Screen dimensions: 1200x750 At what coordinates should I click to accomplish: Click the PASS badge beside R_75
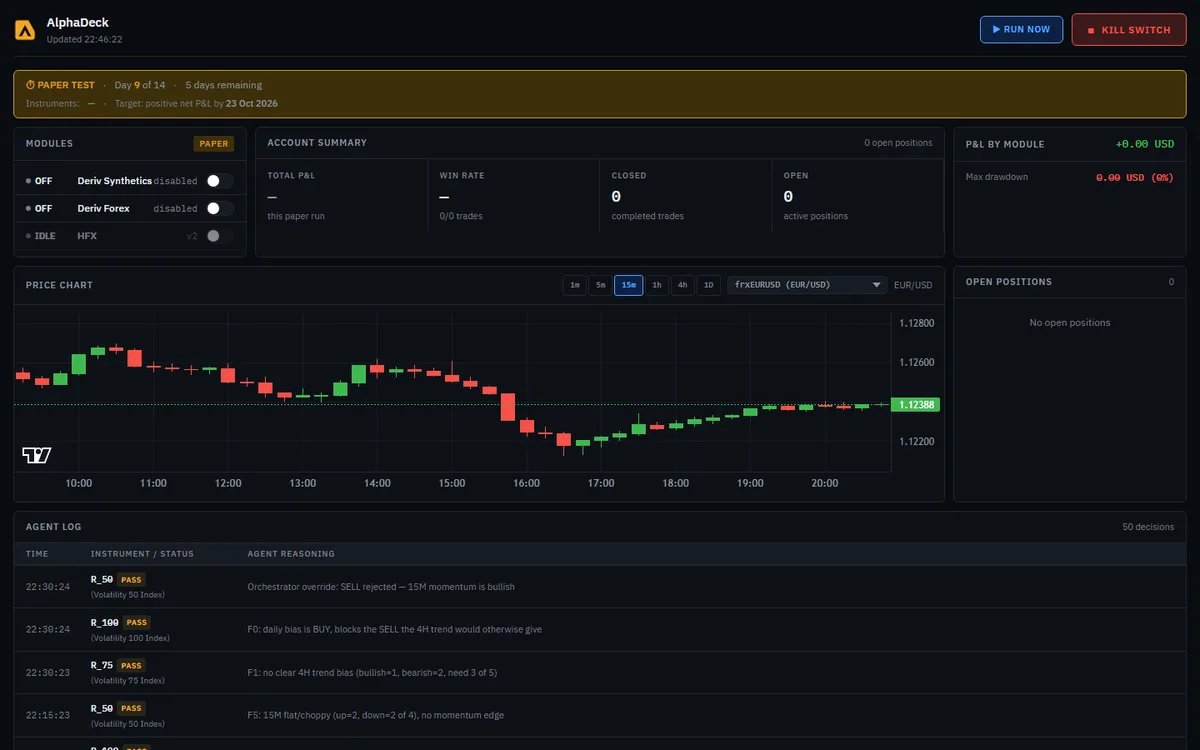click(131, 665)
